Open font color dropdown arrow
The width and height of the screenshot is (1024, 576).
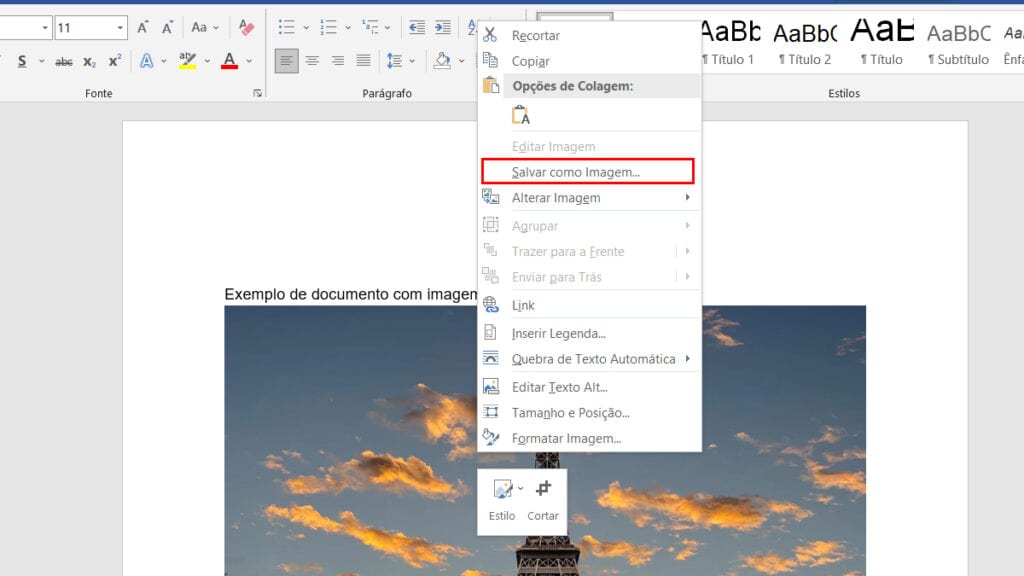pos(249,61)
